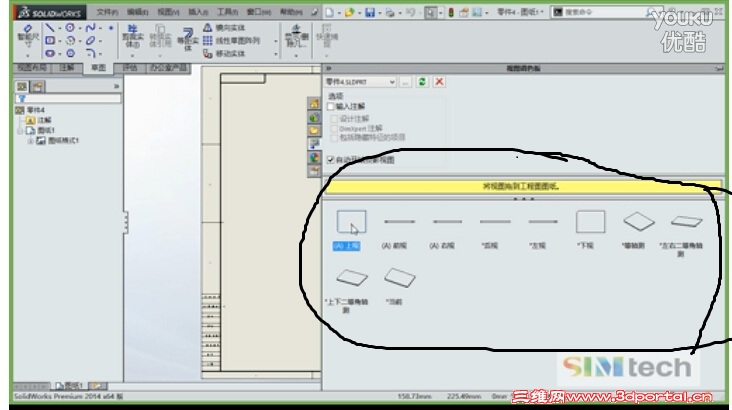
Task: Select the Sketch Fillet tool
Action: 91,53
